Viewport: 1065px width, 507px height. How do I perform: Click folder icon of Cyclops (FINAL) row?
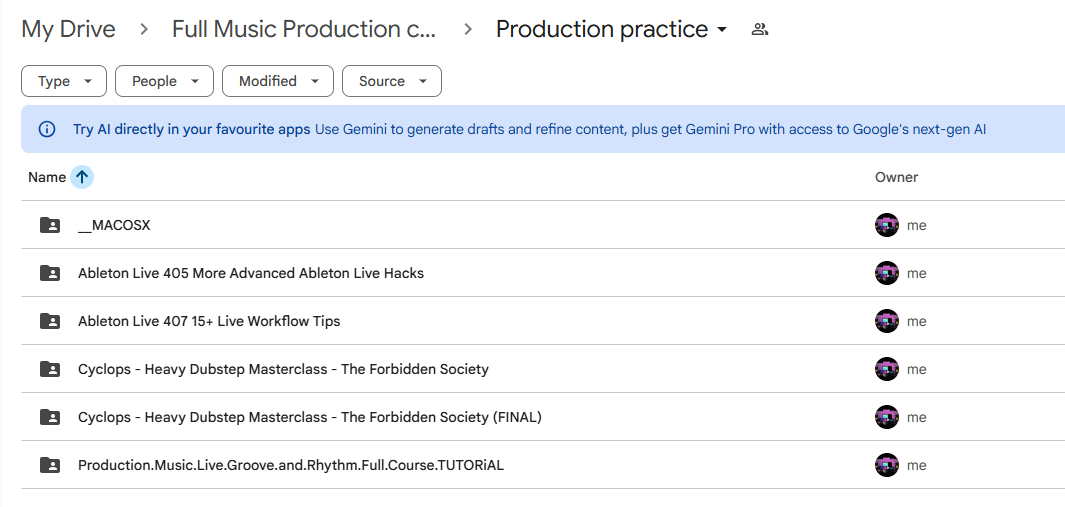coord(50,417)
